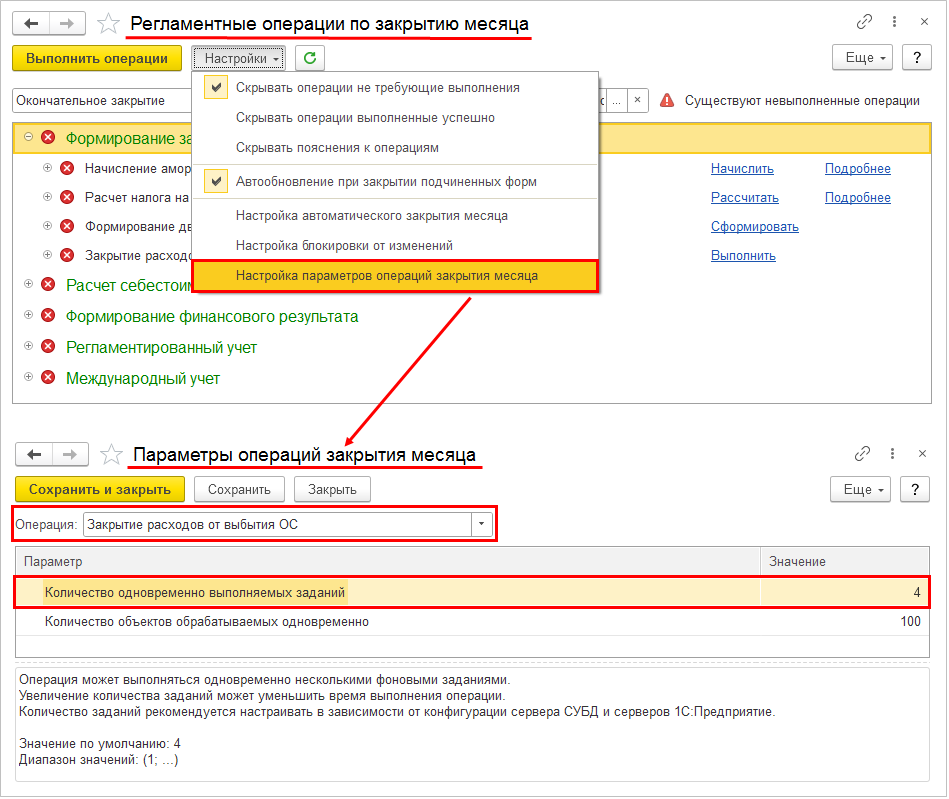Expand the Расчет налога row
Screen dimensions: 949x799
coord(48,197)
